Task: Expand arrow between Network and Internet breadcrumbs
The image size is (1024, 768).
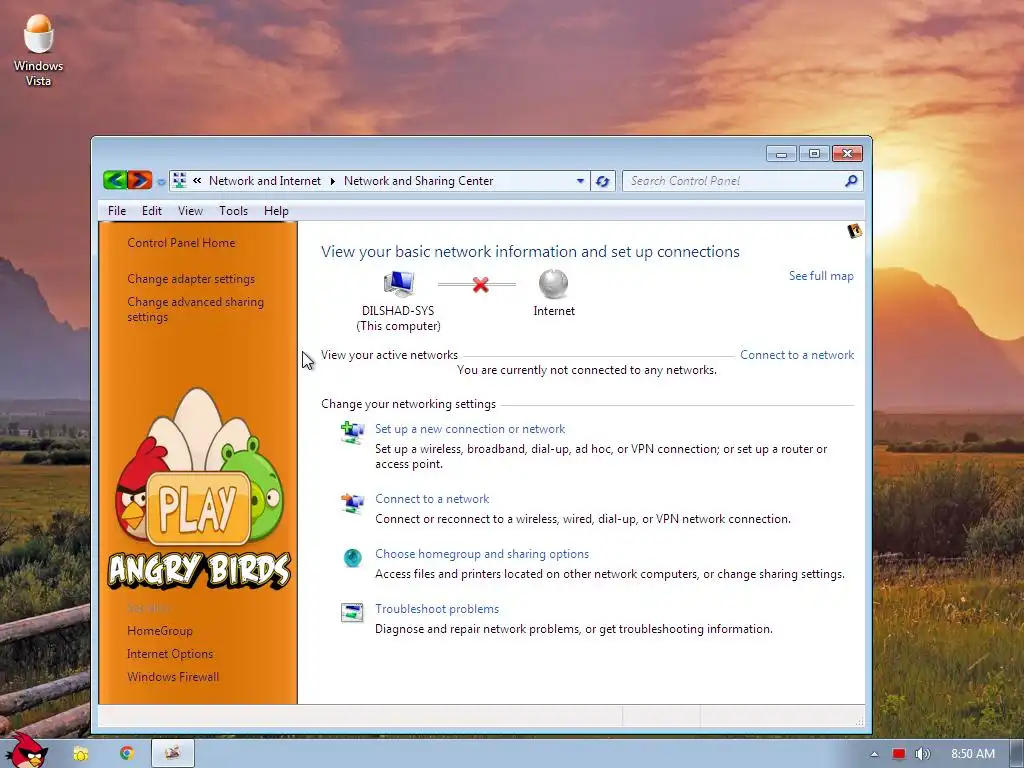Action: [332, 181]
